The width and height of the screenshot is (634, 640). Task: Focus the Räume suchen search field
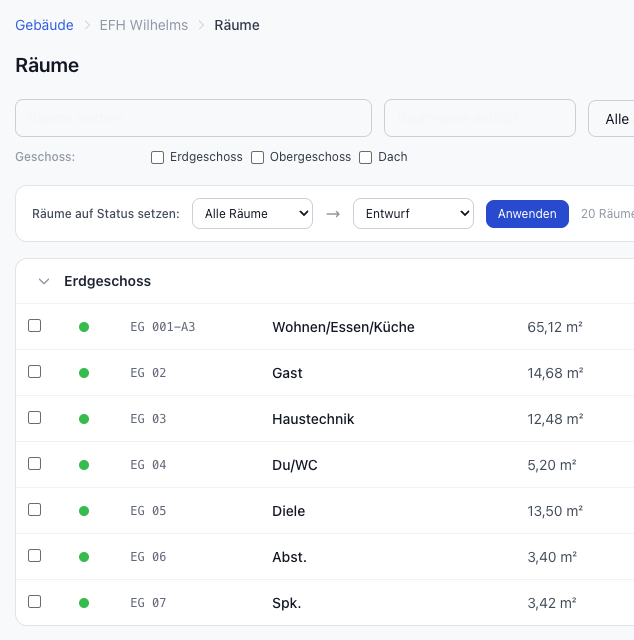pos(194,118)
